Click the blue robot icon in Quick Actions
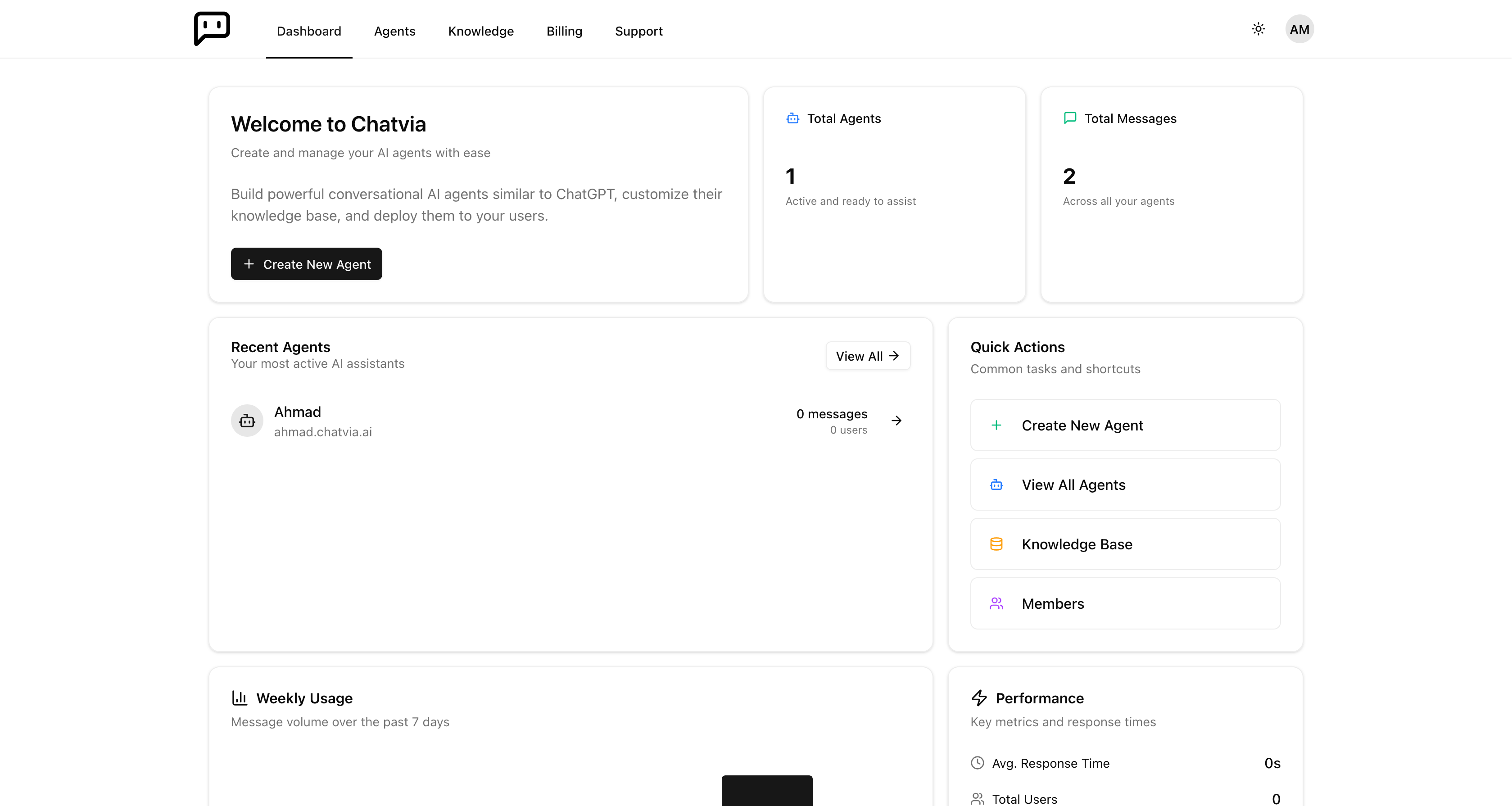Screen dimensions: 1512x806 point(996,485)
